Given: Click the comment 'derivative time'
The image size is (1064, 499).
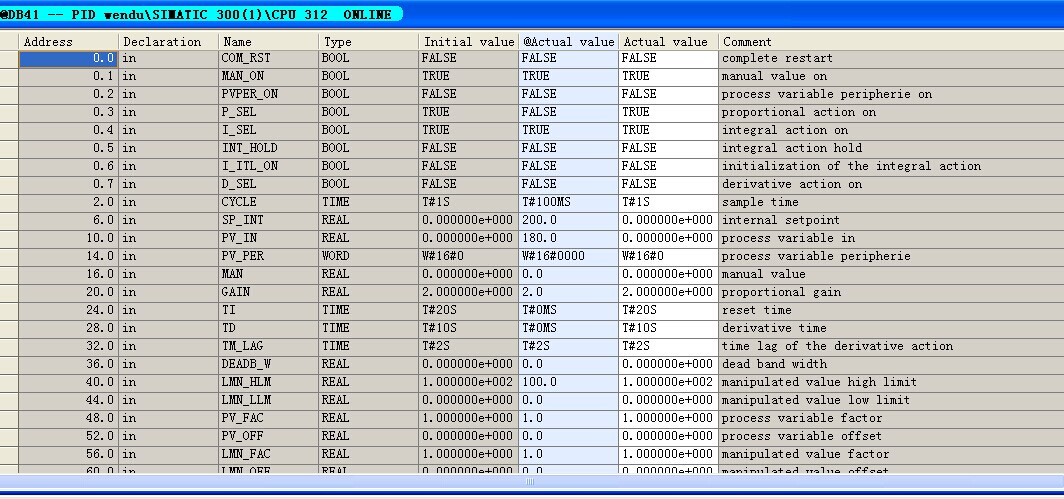Looking at the screenshot, I should [774, 328].
